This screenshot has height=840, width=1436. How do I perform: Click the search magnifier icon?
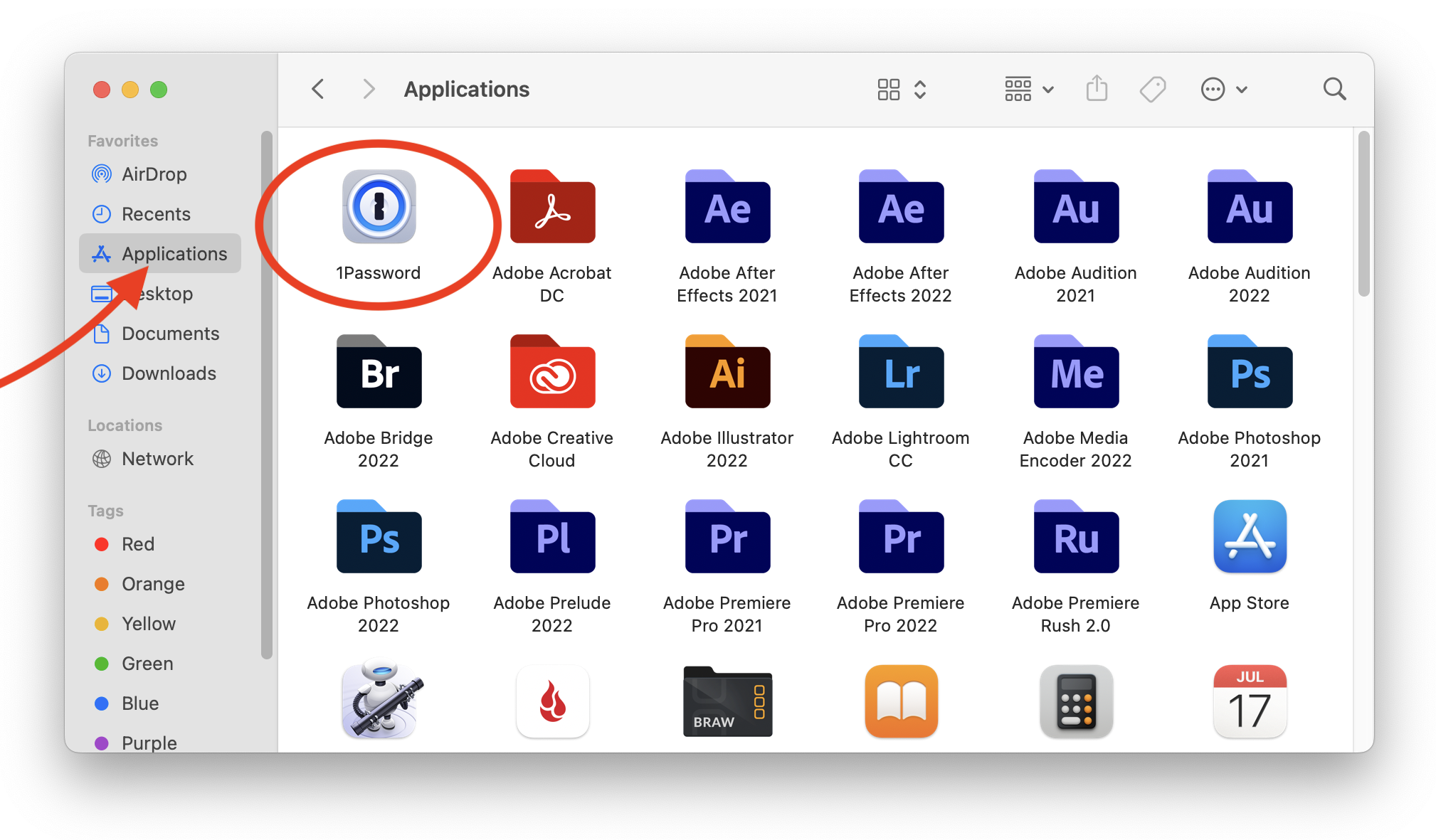1334,90
